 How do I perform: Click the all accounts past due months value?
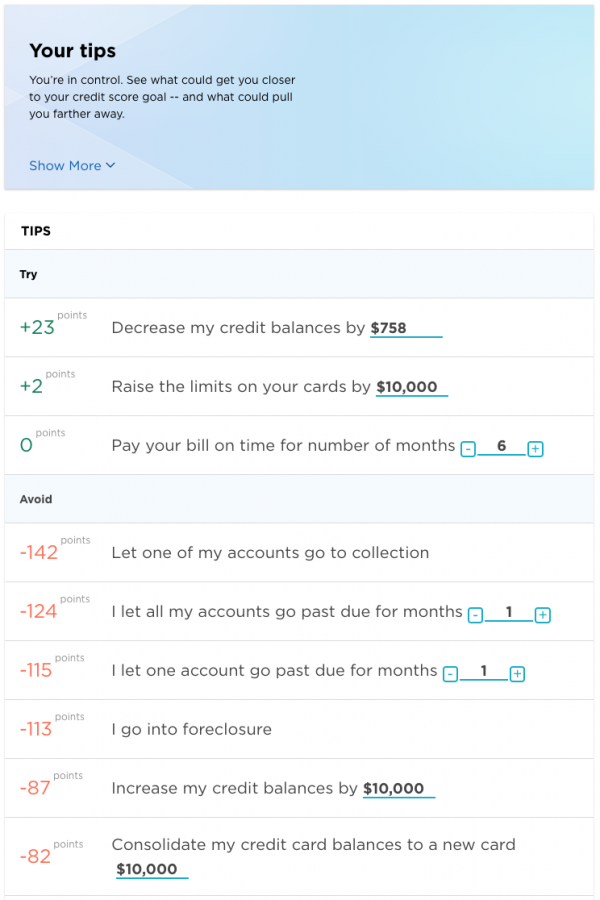508,612
